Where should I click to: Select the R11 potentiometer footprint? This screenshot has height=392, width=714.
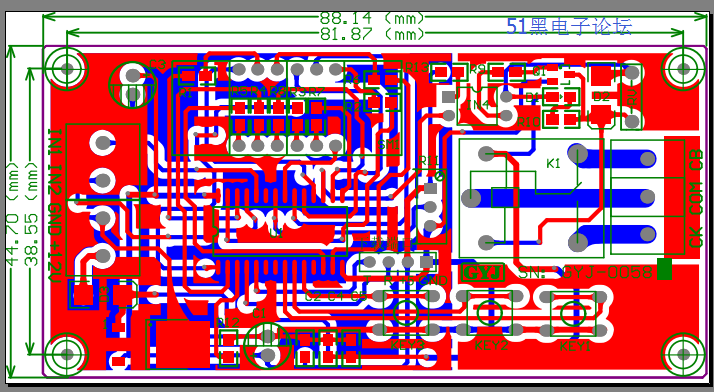431,206
